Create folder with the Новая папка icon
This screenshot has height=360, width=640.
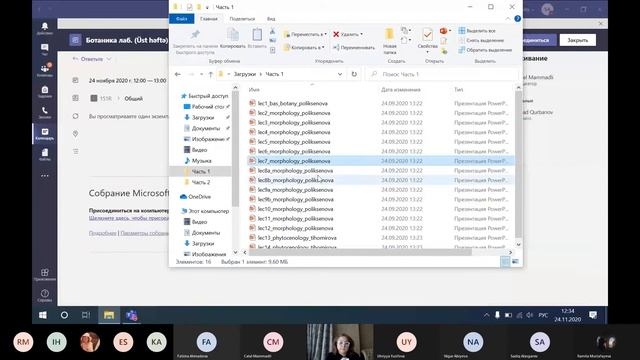[x=390, y=34]
